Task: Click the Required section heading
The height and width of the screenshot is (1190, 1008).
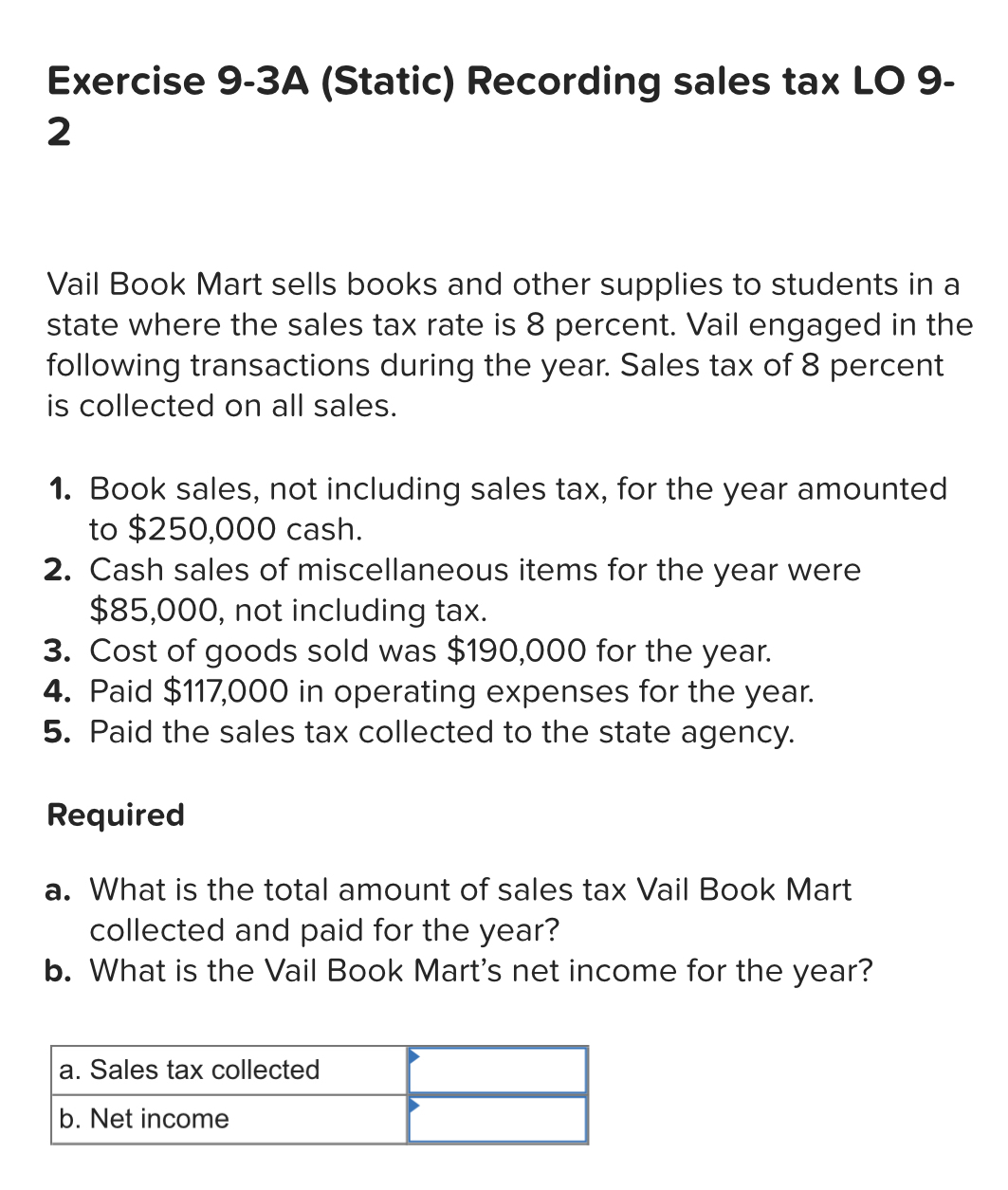Action: pyautogui.click(x=116, y=815)
